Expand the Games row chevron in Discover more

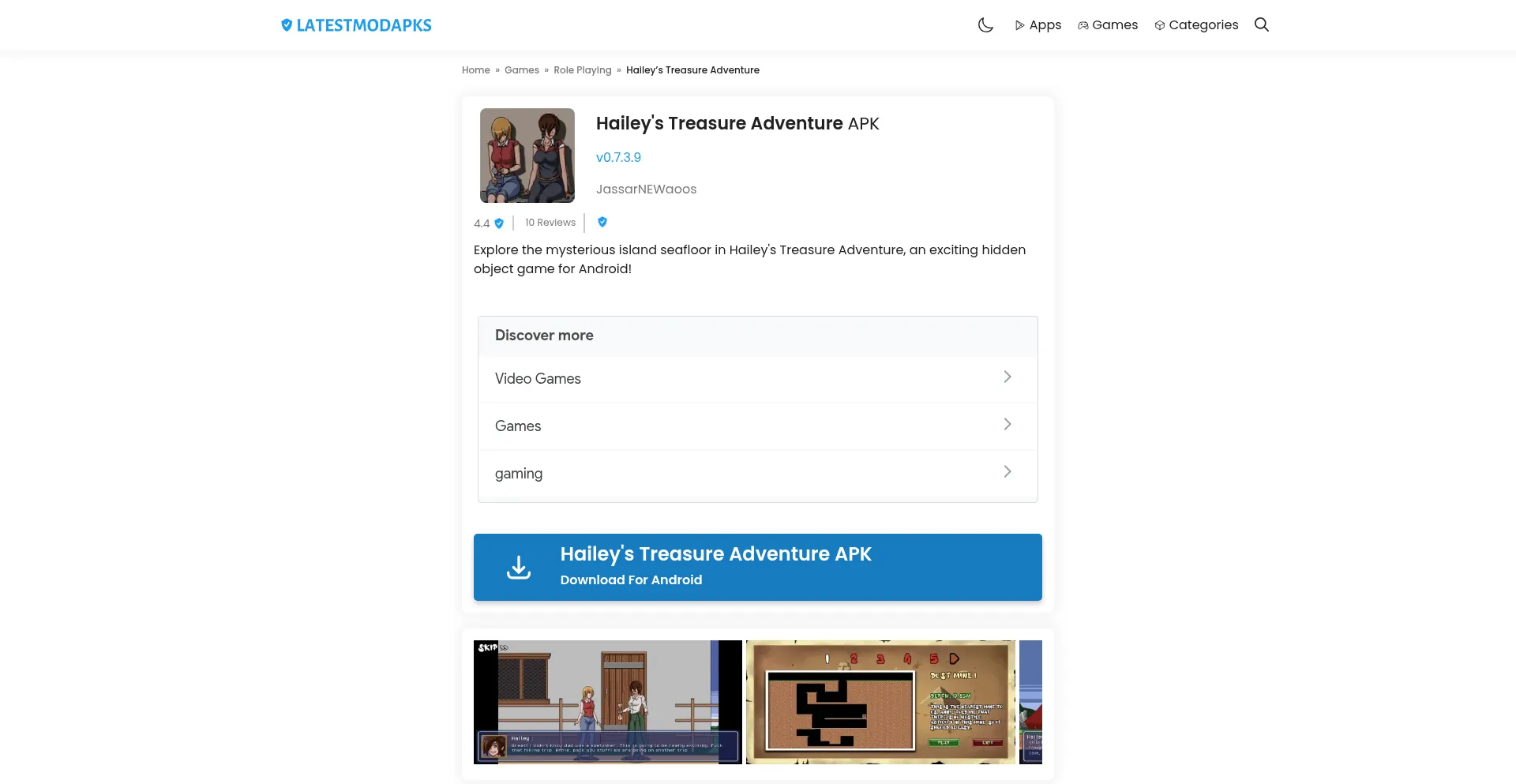click(x=1008, y=424)
